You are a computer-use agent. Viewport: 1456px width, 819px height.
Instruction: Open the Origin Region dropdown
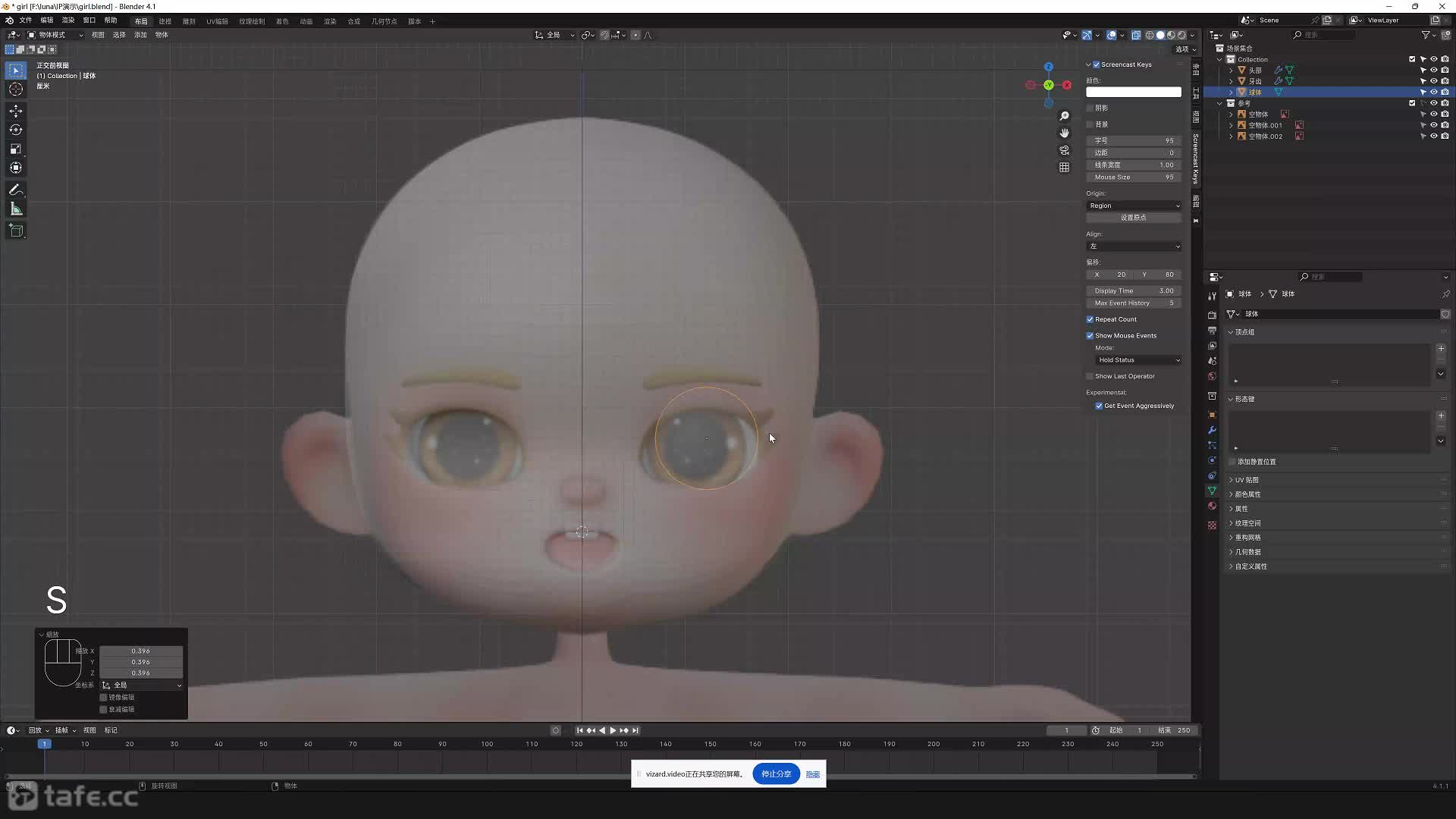point(1134,206)
